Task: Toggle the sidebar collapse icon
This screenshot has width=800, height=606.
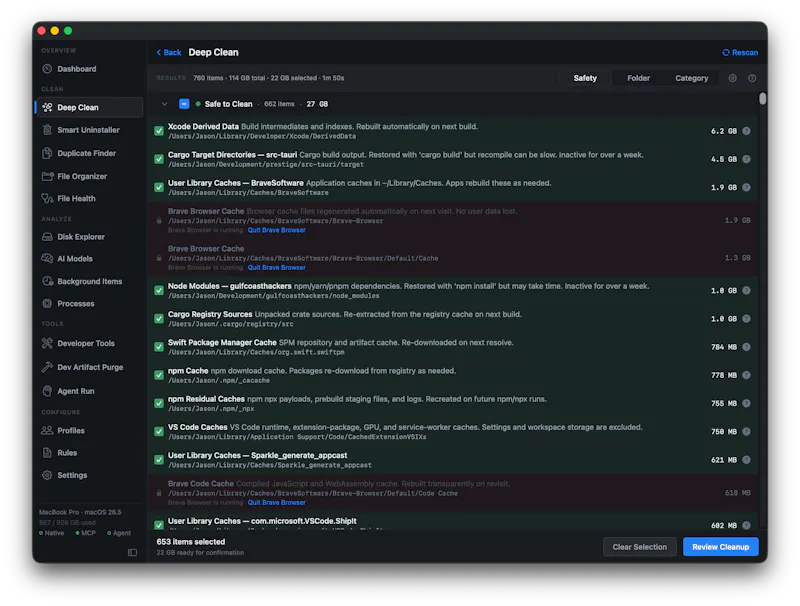Action: [133, 552]
